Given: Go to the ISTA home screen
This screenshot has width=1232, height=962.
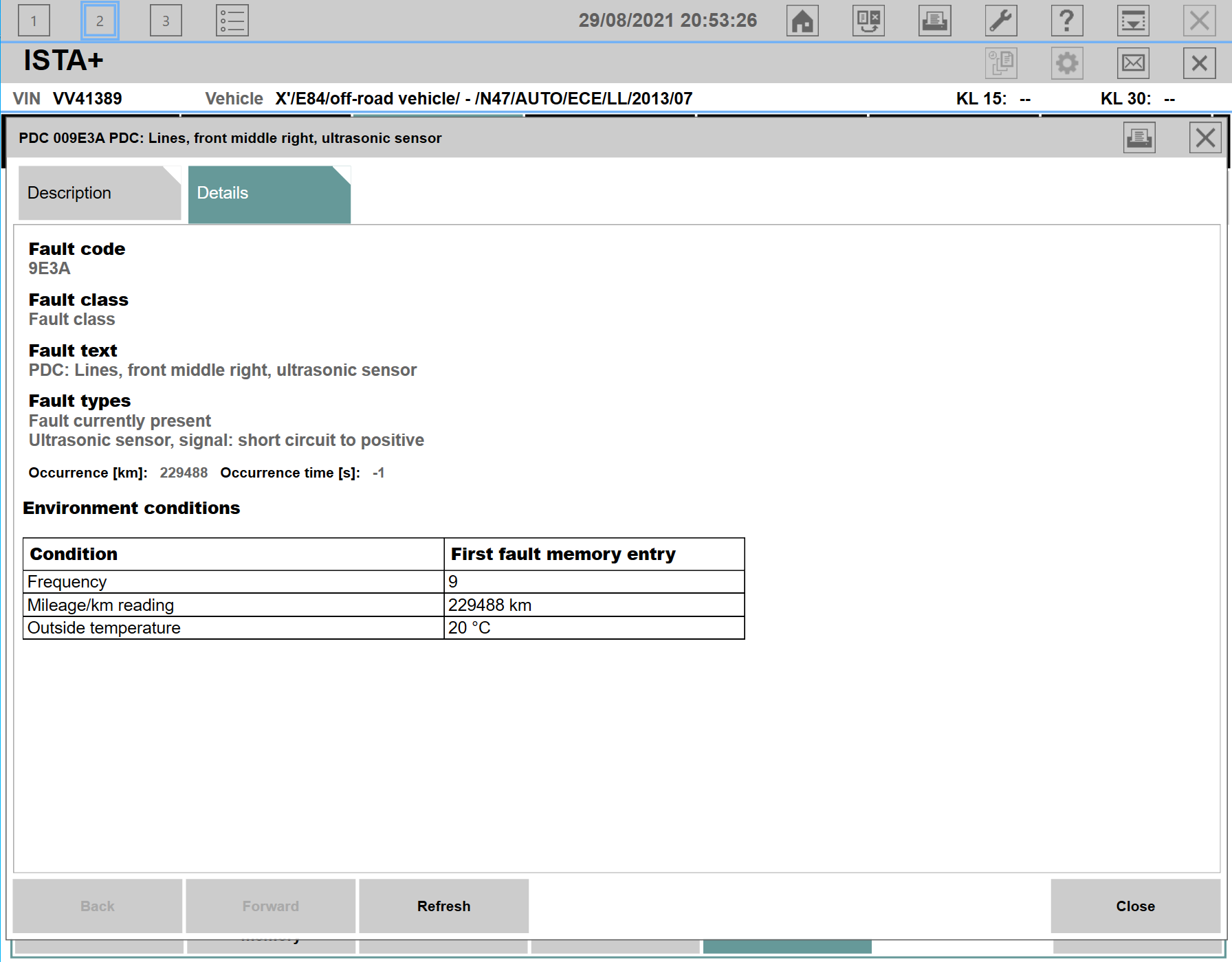Looking at the screenshot, I should [802, 21].
